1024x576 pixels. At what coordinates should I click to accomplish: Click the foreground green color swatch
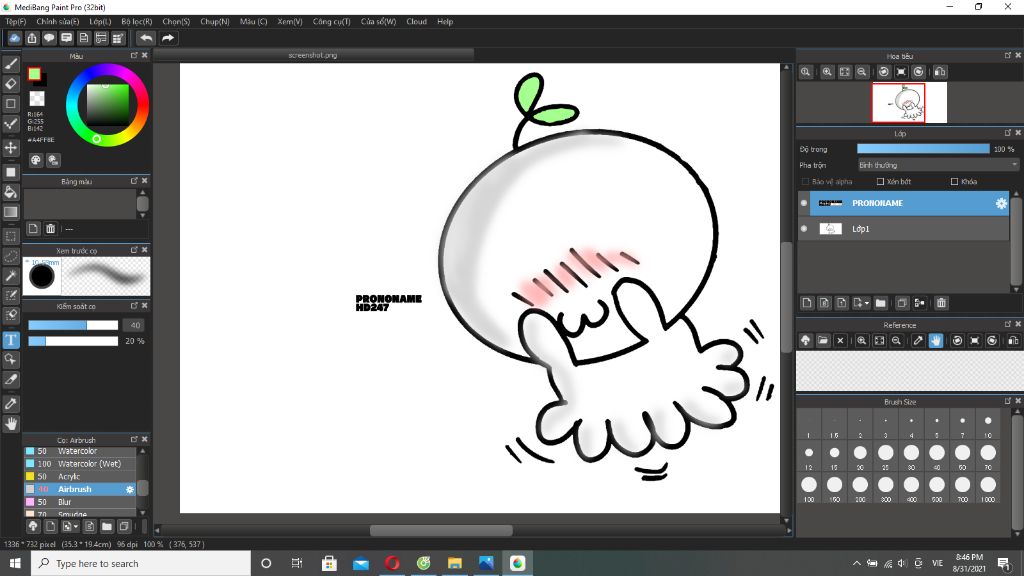(35, 74)
